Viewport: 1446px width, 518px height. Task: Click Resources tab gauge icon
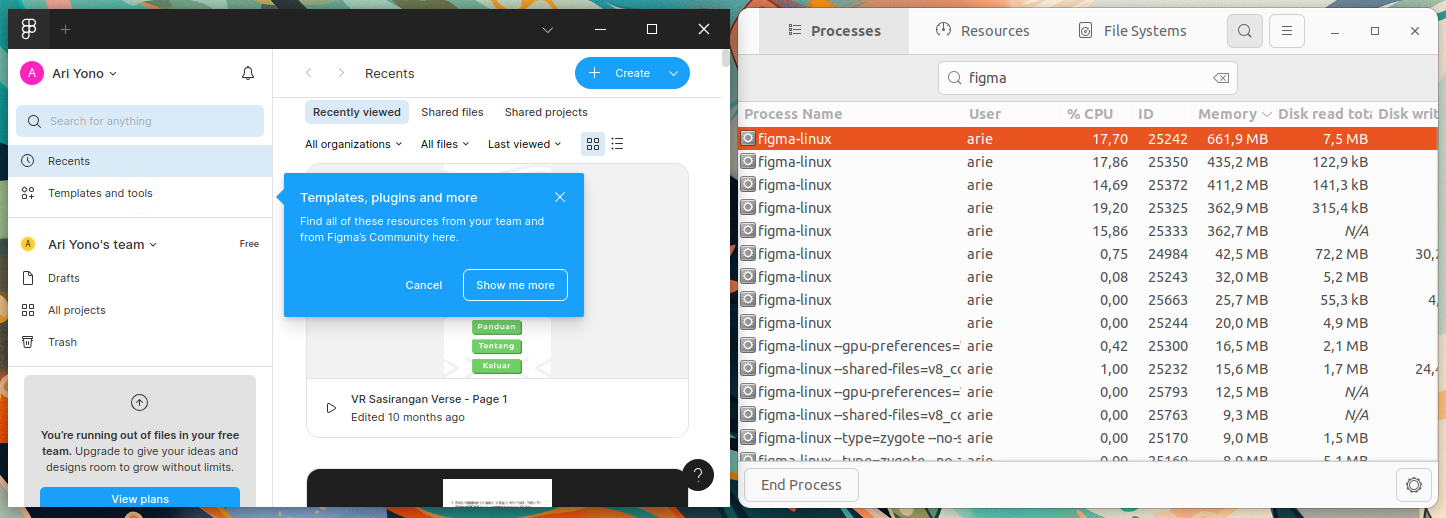tap(943, 30)
